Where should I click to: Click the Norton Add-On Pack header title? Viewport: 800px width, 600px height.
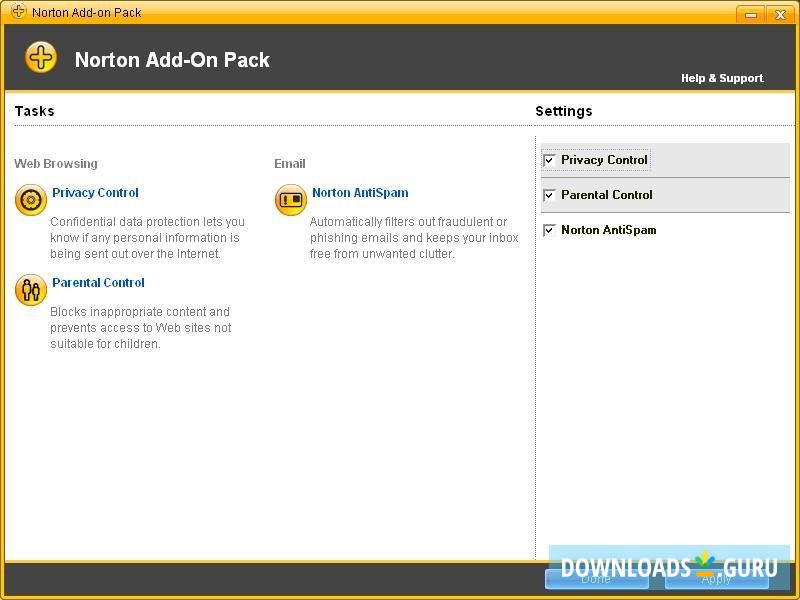pos(172,60)
